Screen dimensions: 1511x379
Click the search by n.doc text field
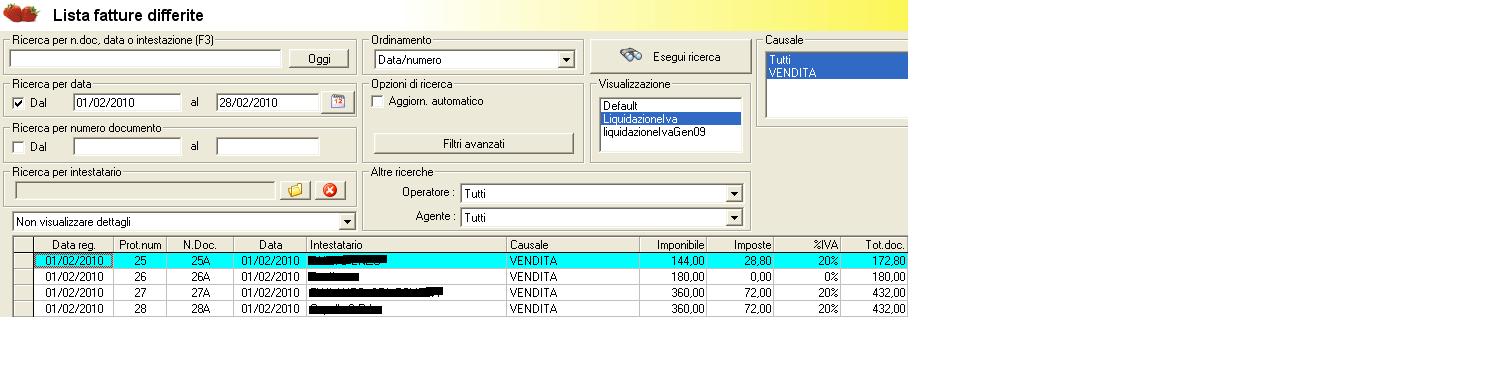(x=146, y=59)
